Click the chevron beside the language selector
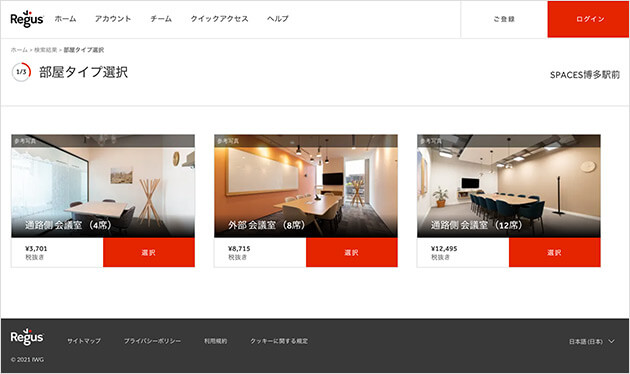The image size is (630, 374). 612,341
